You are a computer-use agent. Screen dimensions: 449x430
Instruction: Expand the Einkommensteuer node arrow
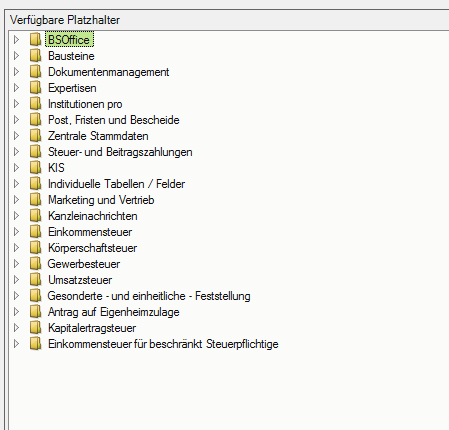[x=16, y=232]
